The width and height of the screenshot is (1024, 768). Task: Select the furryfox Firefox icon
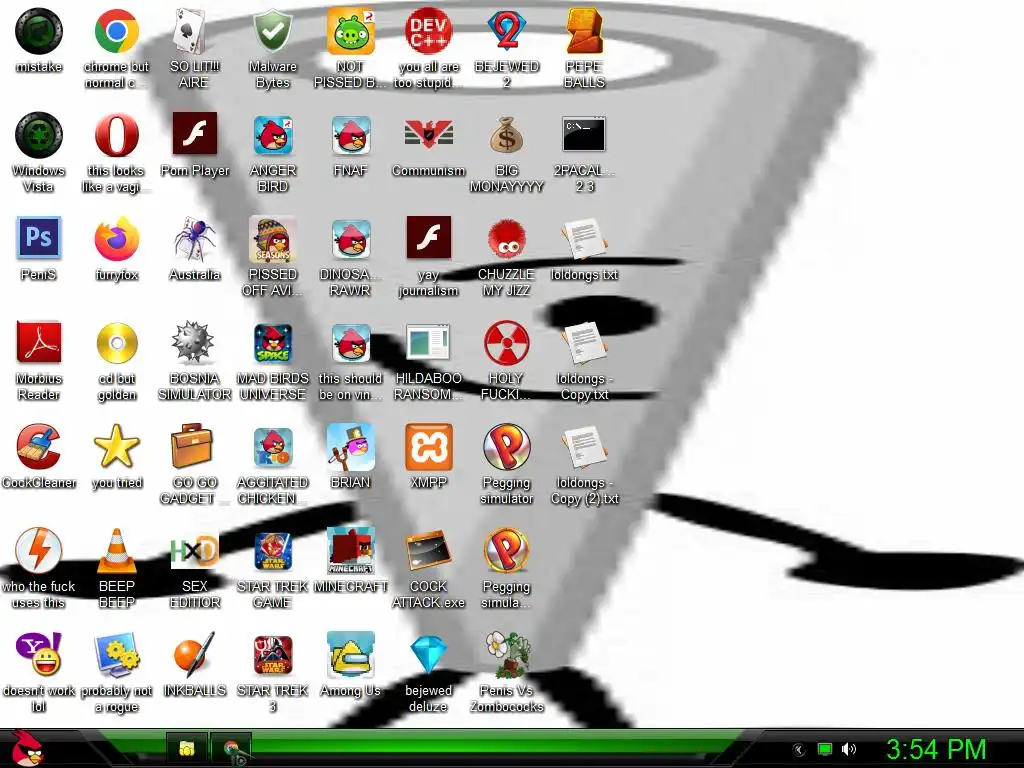tap(116, 239)
